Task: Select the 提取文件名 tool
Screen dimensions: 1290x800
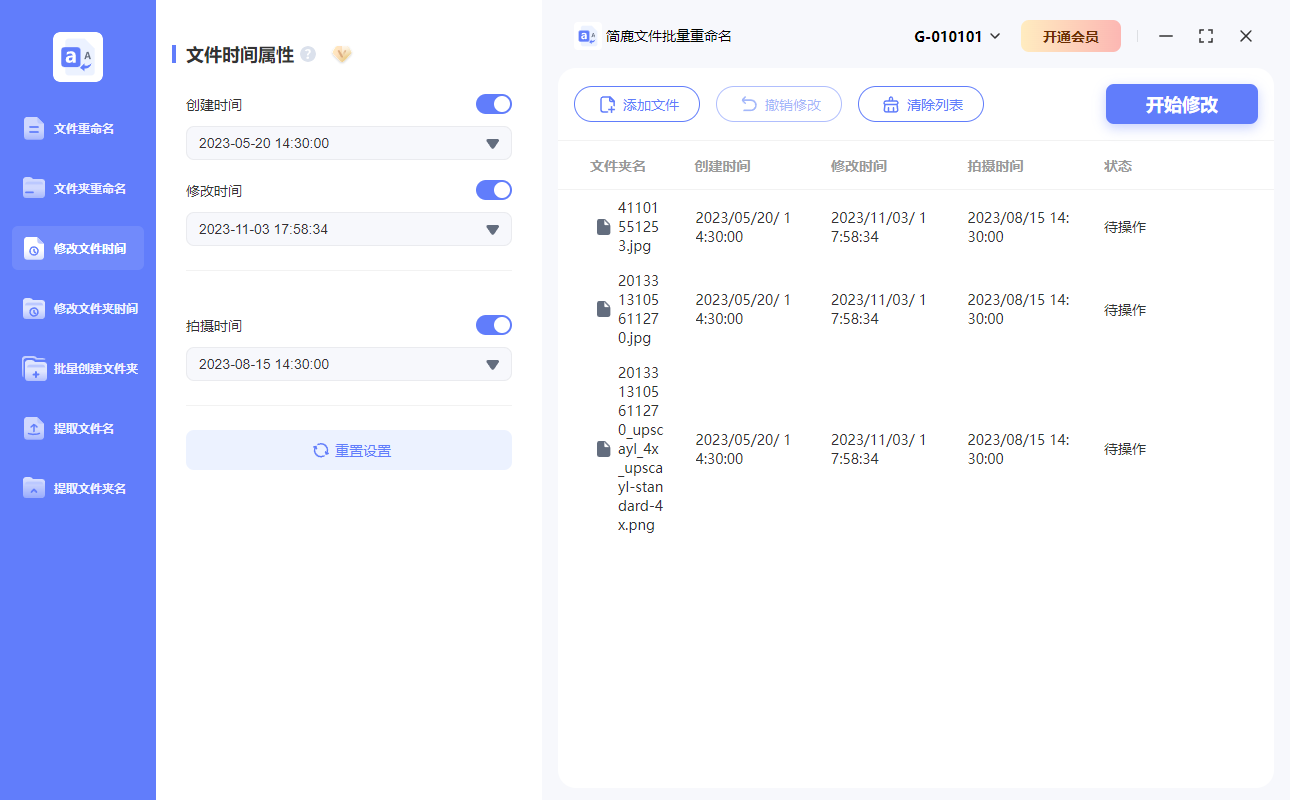Action: click(77, 428)
